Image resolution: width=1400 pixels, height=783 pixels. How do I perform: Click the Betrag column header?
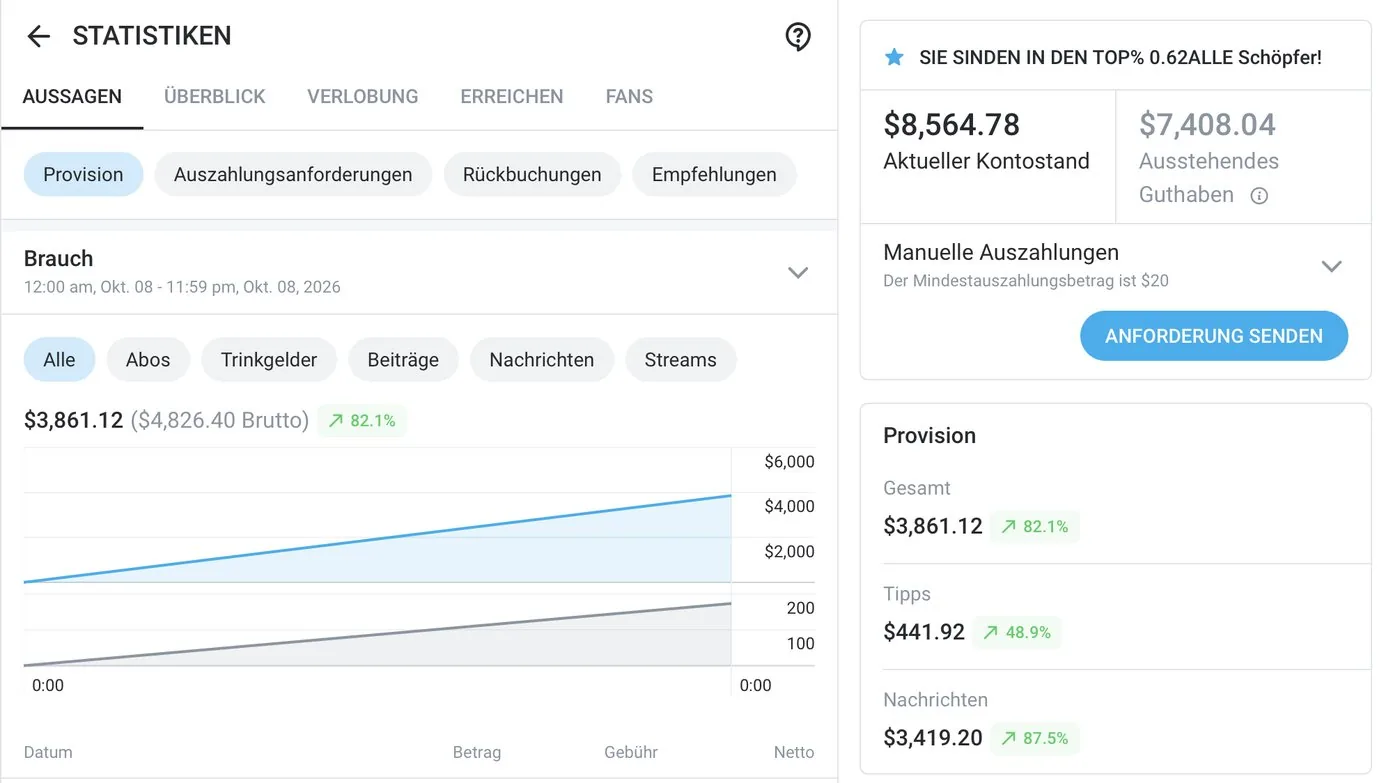(x=477, y=753)
